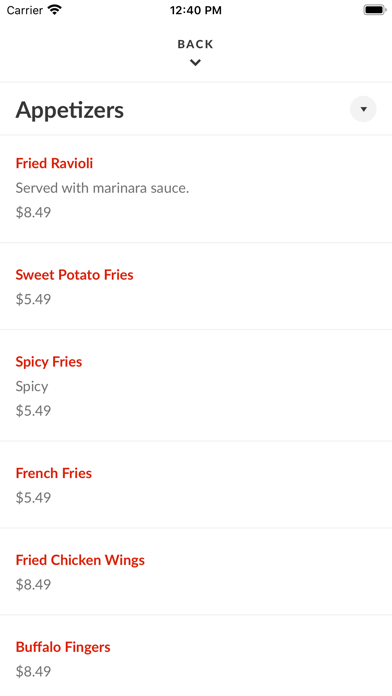Choose Buffalo Fingers from appetizers
The width and height of the screenshot is (392, 696).
[196, 656]
